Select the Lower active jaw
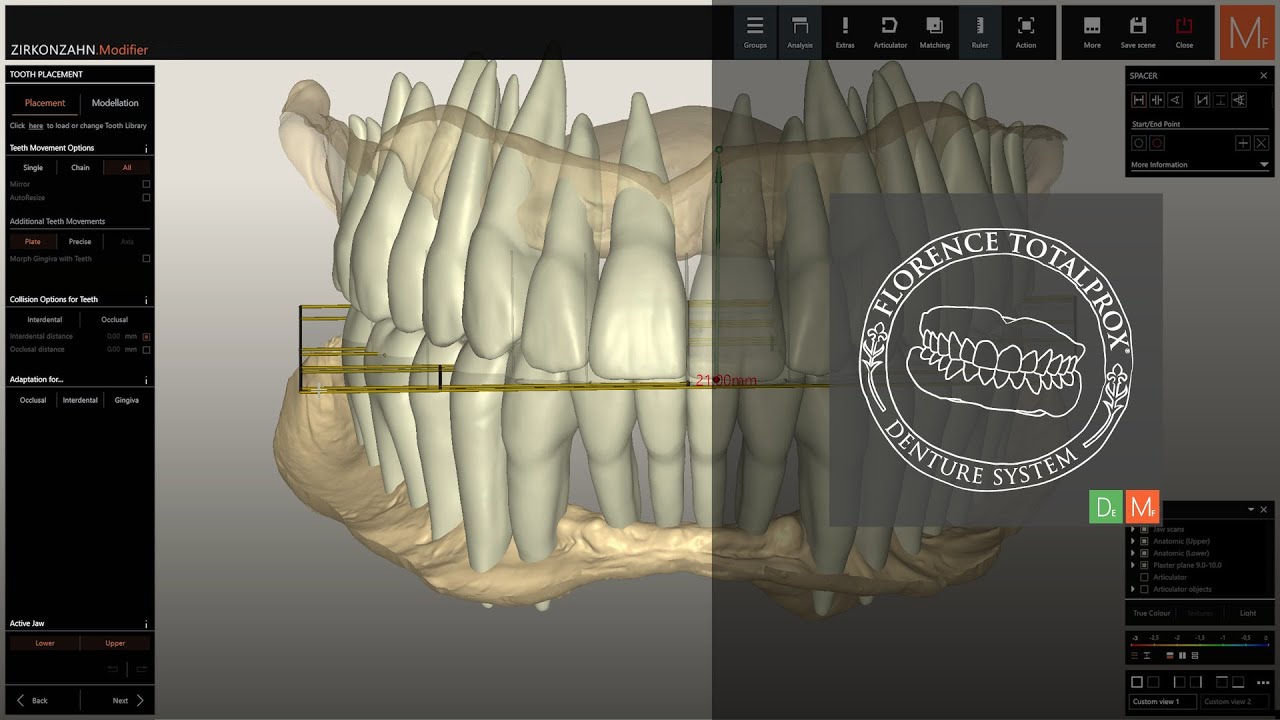This screenshot has width=1280, height=720. coord(45,643)
